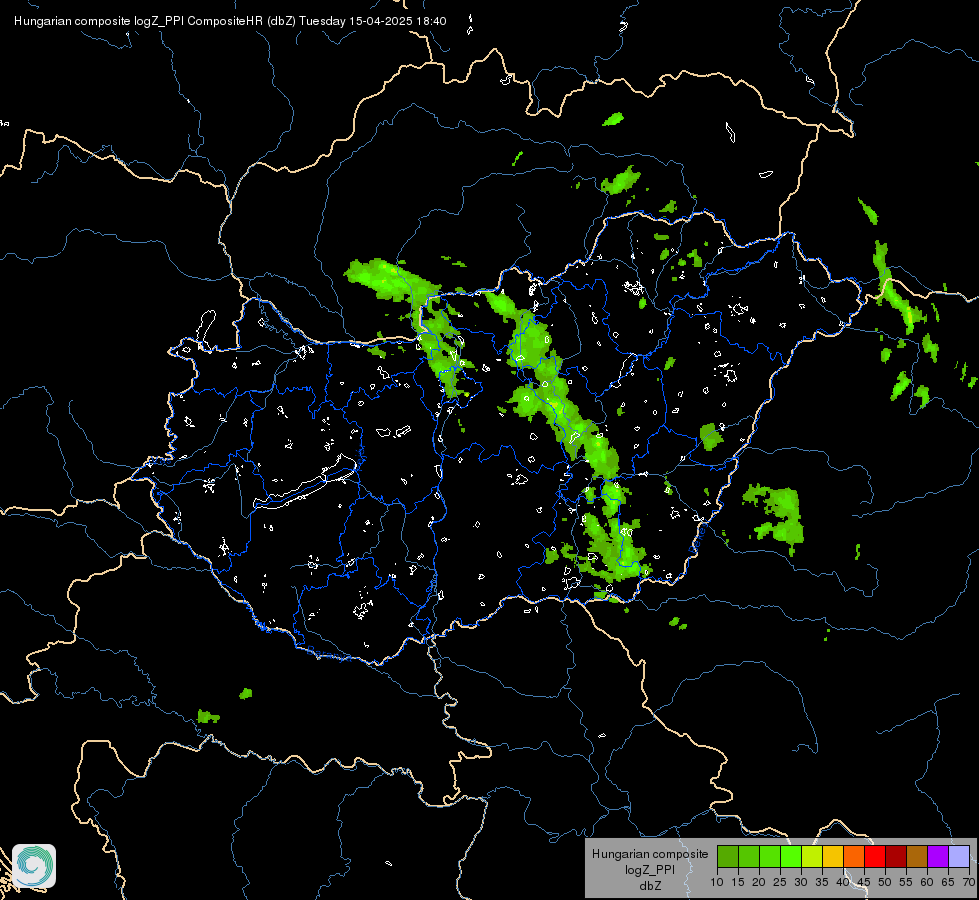This screenshot has width=979, height=900.
Task: Select the 20–25 dBZ green swatch
Action: coord(770,856)
